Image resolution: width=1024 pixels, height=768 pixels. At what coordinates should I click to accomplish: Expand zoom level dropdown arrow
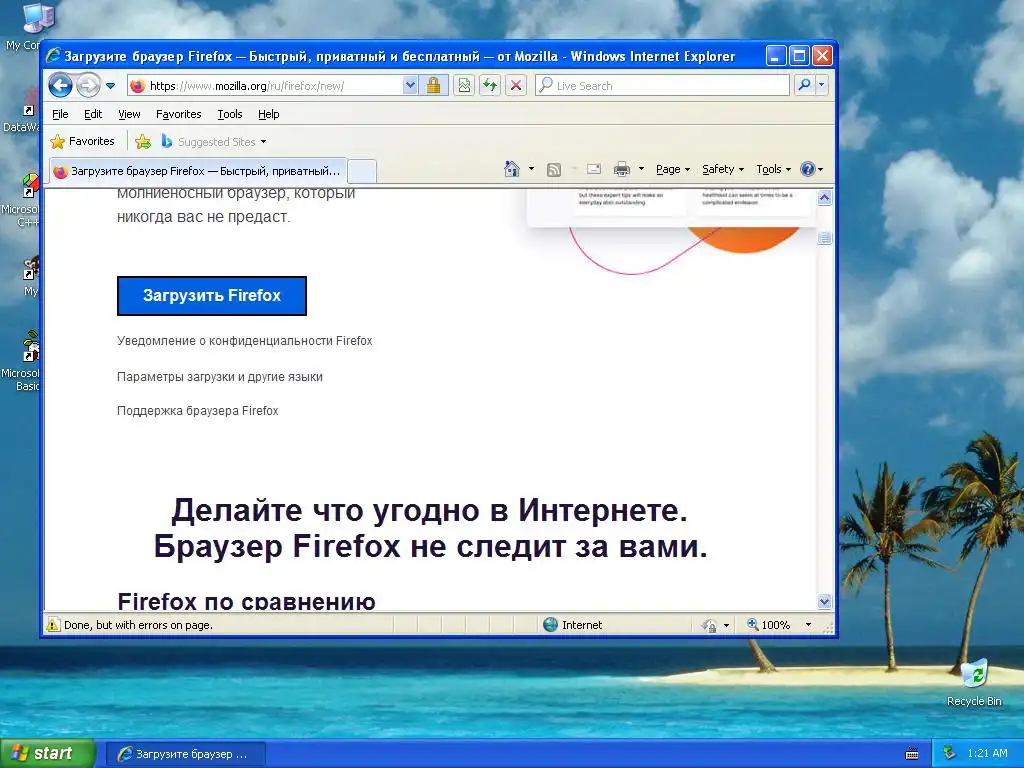808,625
